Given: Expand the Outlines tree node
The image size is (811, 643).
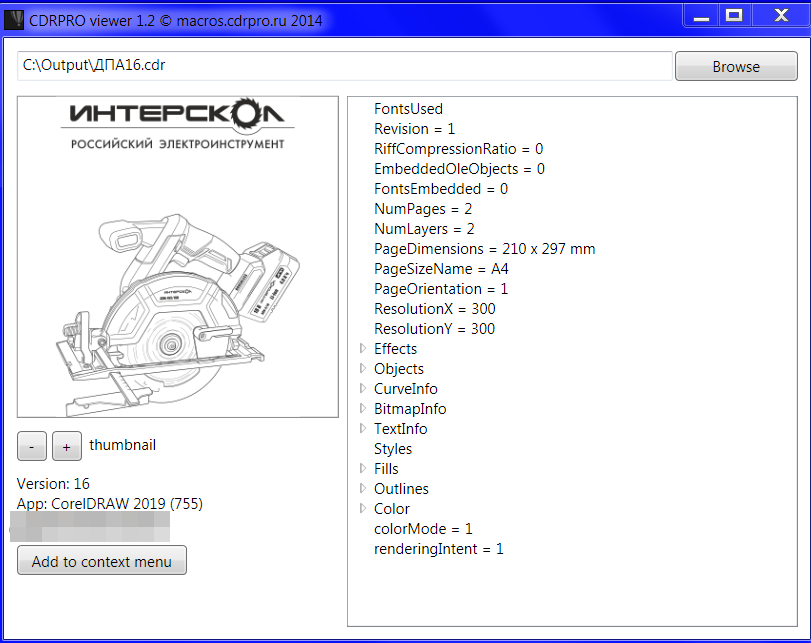Looking at the screenshot, I should point(363,488).
